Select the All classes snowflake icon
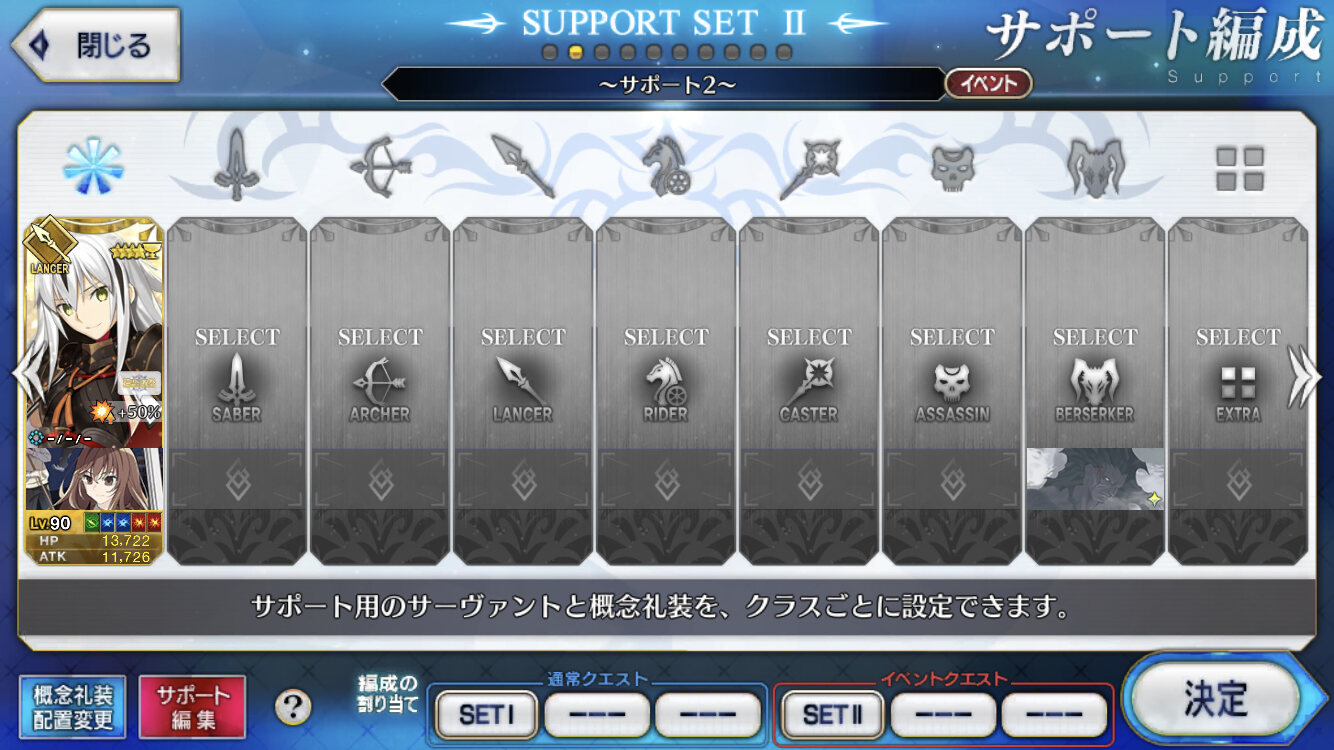The image size is (1334, 750). click(x=93, y=166)
